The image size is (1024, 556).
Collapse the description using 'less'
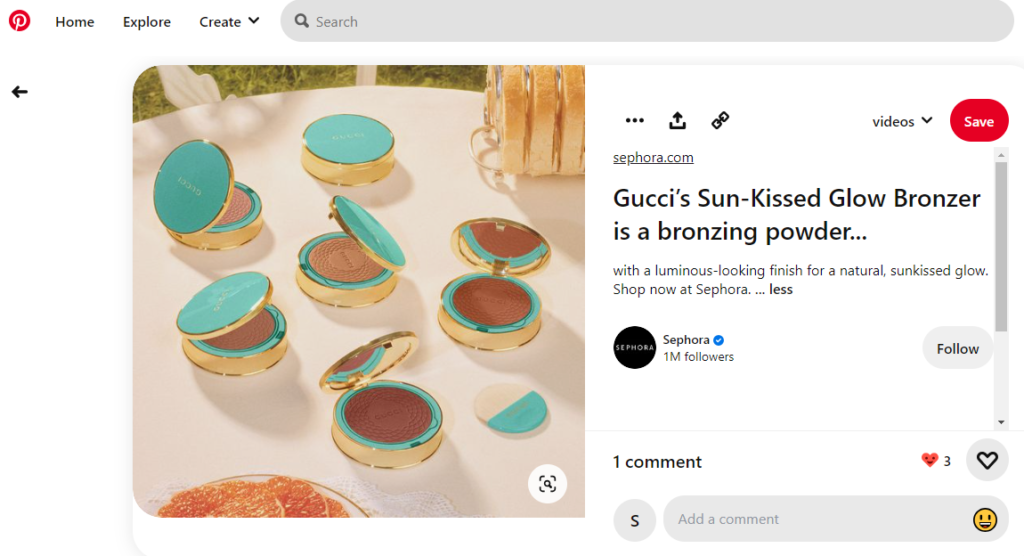tap(781, 290)
